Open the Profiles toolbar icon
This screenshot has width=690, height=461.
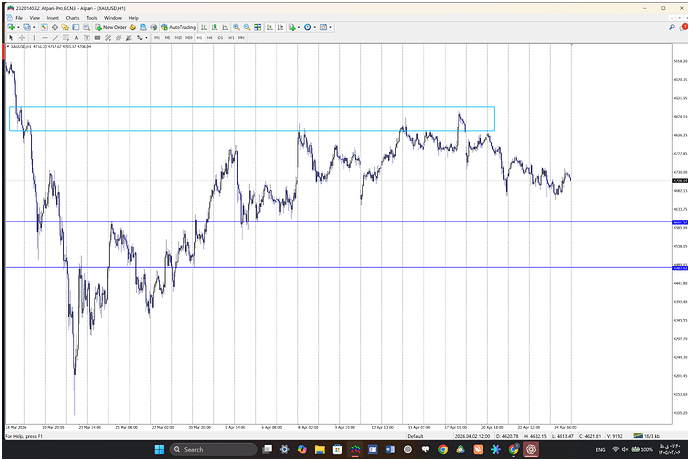(27, 27)
